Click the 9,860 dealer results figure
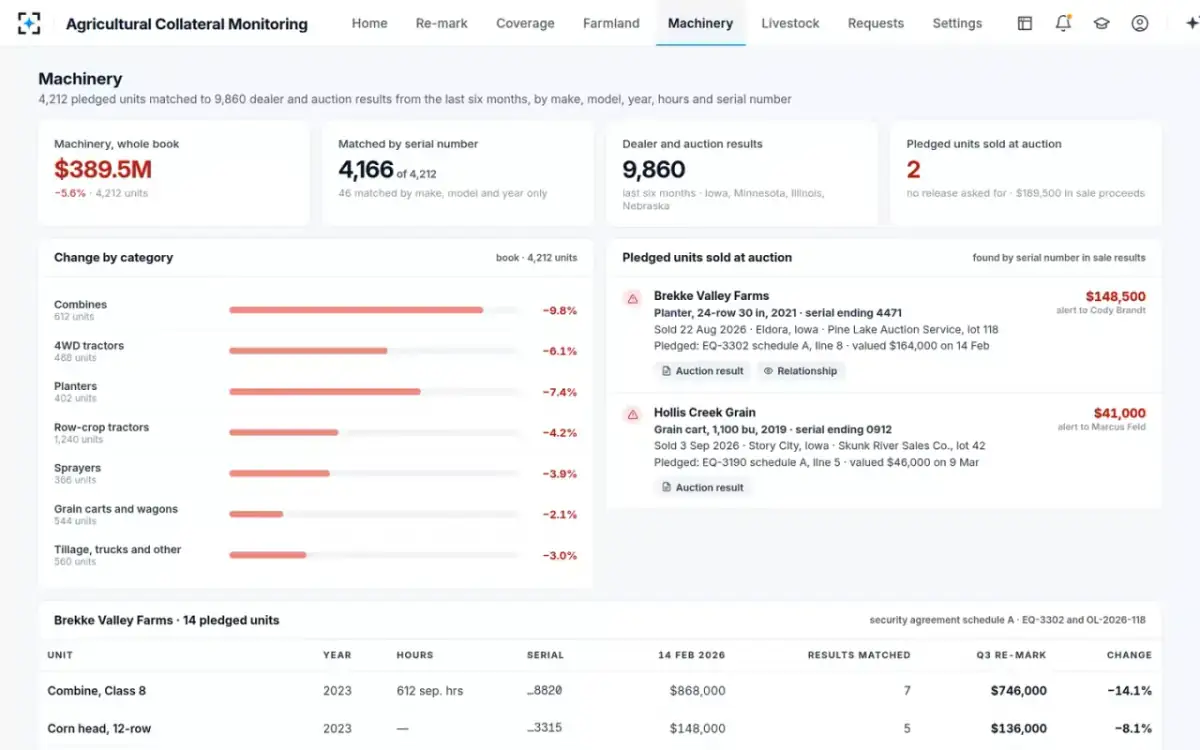This screenshot has width=1200, height=750. tap(654, 169)
